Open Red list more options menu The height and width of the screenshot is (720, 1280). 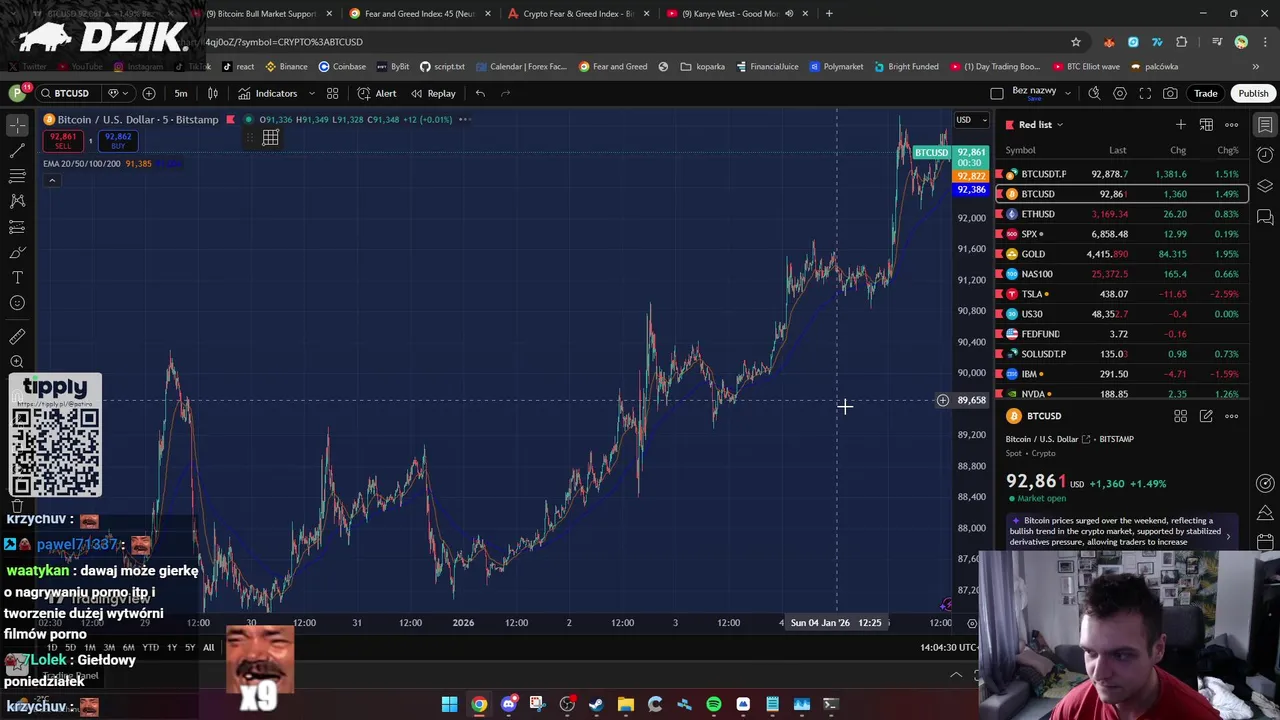(x=1232, y=124)
